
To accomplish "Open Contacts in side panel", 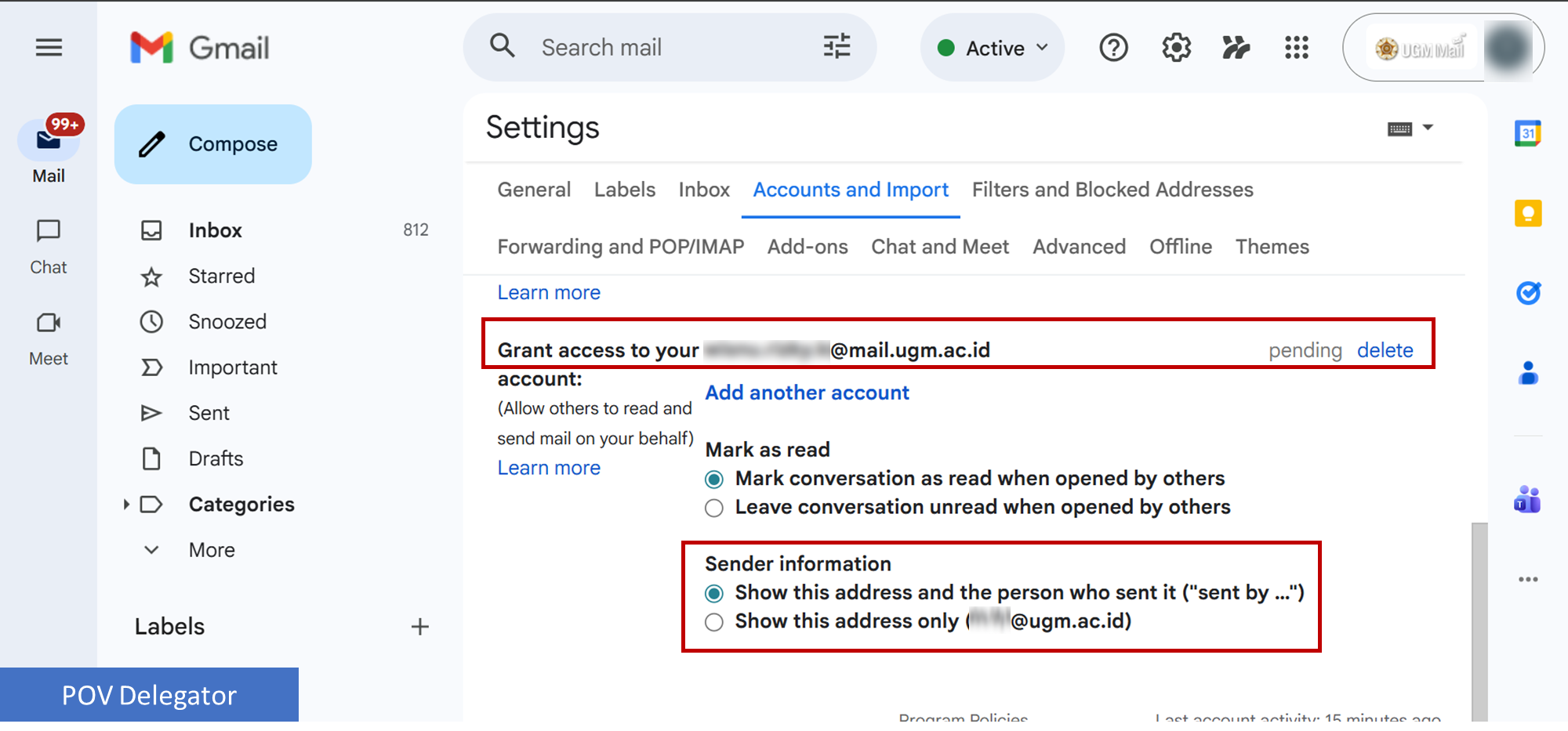I will pyautogui.click(x=1527, y=373).
